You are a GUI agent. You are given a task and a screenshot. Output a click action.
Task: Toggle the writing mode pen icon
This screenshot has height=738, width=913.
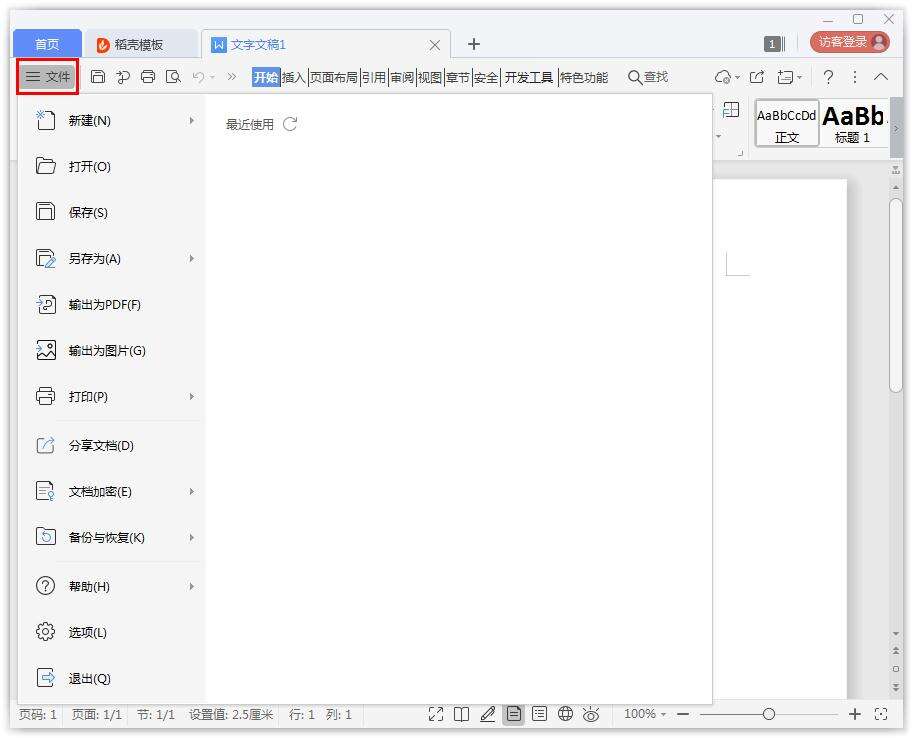coord(487,714)
